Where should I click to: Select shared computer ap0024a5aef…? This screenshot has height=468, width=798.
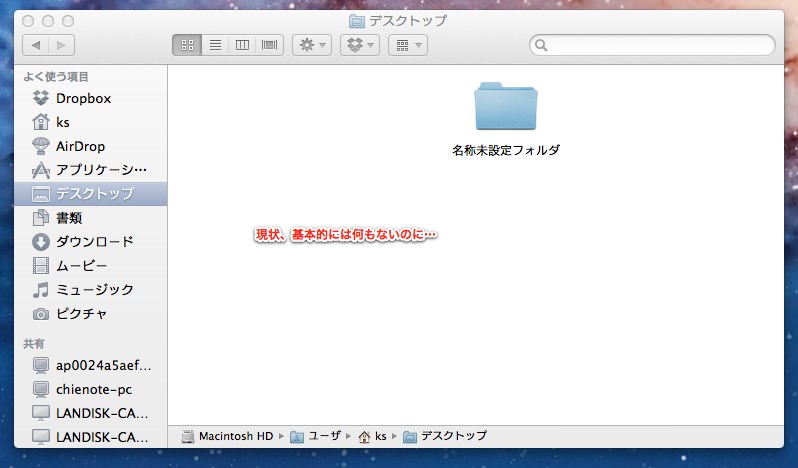tap(92, 365)
